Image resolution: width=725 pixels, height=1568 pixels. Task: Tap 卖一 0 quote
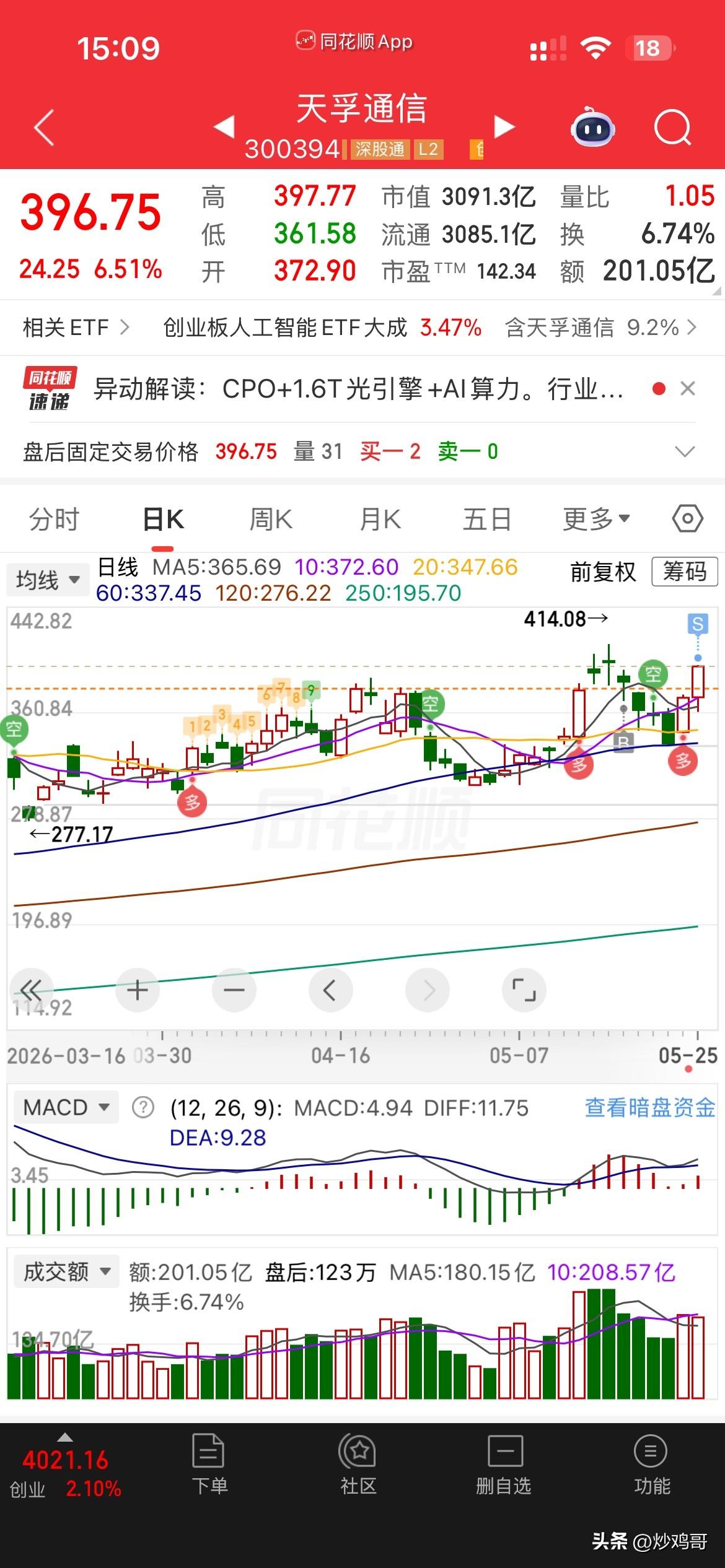coord(468,451)
